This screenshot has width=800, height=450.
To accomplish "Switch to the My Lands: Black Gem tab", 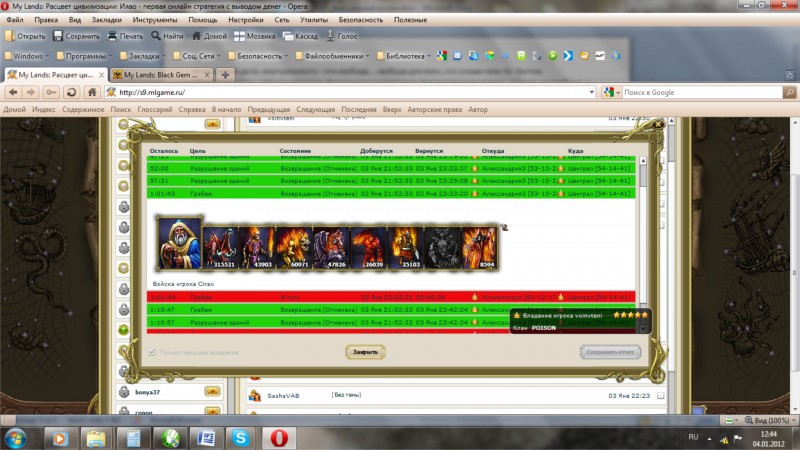I will click(161, 74).
